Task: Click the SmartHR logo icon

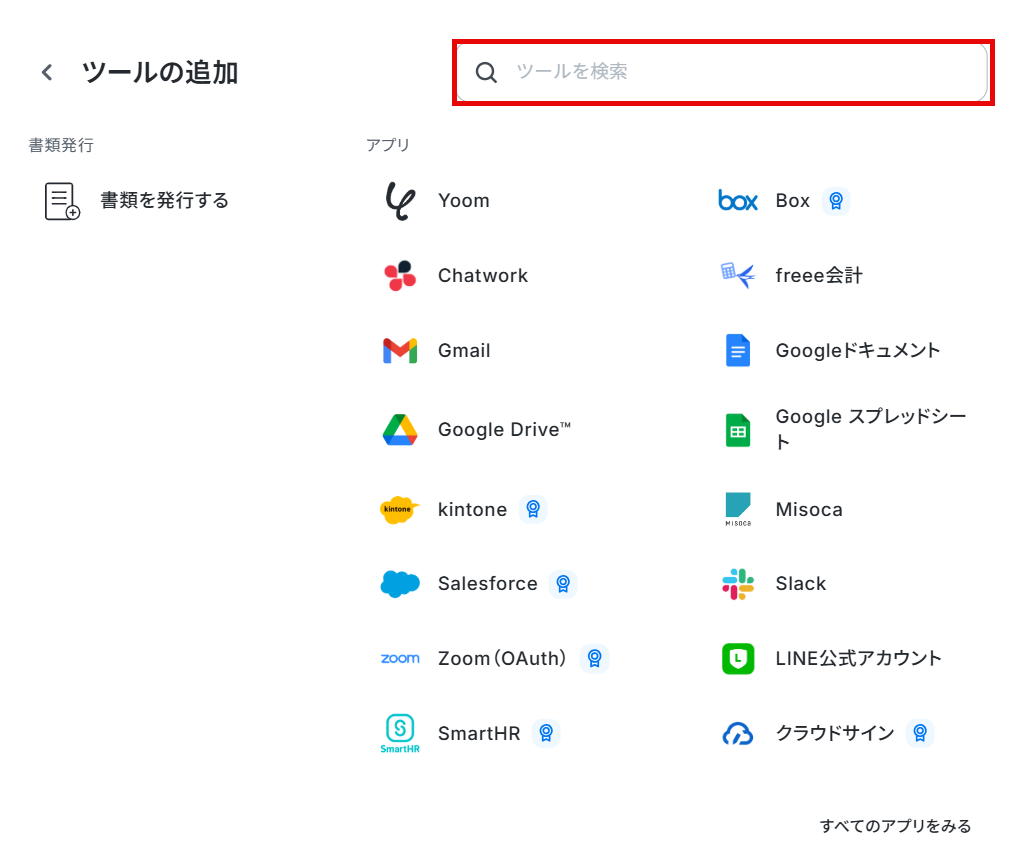Action: (400, 734)
